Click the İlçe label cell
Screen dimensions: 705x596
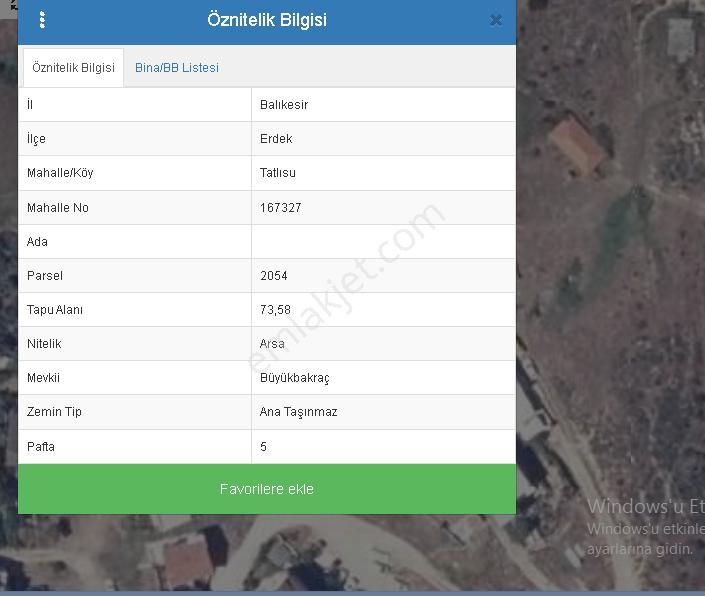pyautogui.click(x=135, y=139)
